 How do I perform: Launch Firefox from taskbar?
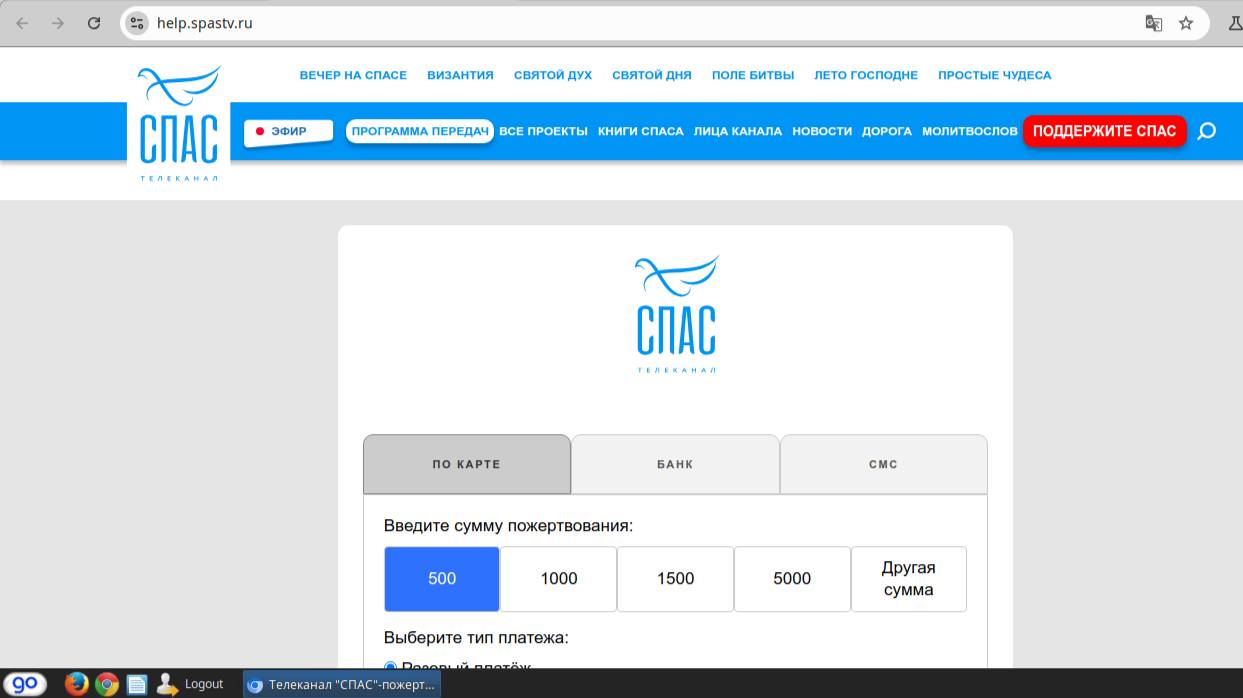[77, 684]
